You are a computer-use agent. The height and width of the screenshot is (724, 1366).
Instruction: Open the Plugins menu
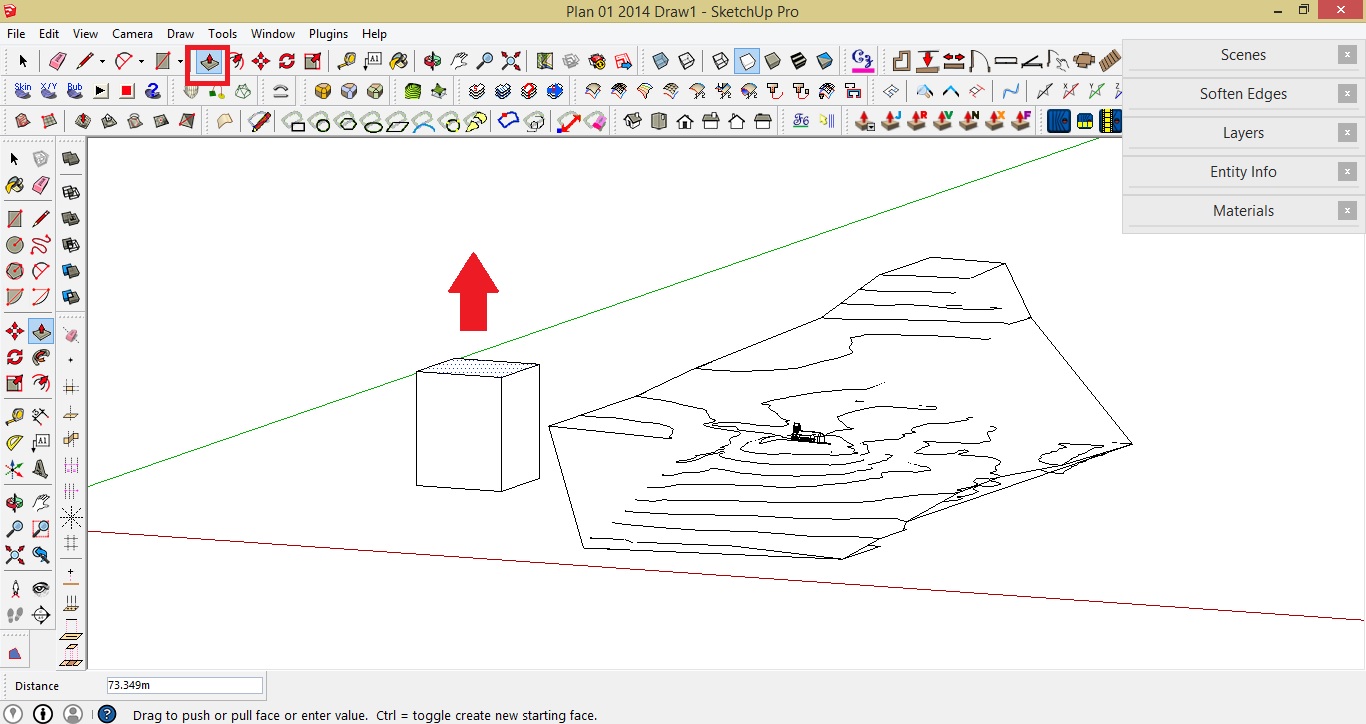pos(328,33)
